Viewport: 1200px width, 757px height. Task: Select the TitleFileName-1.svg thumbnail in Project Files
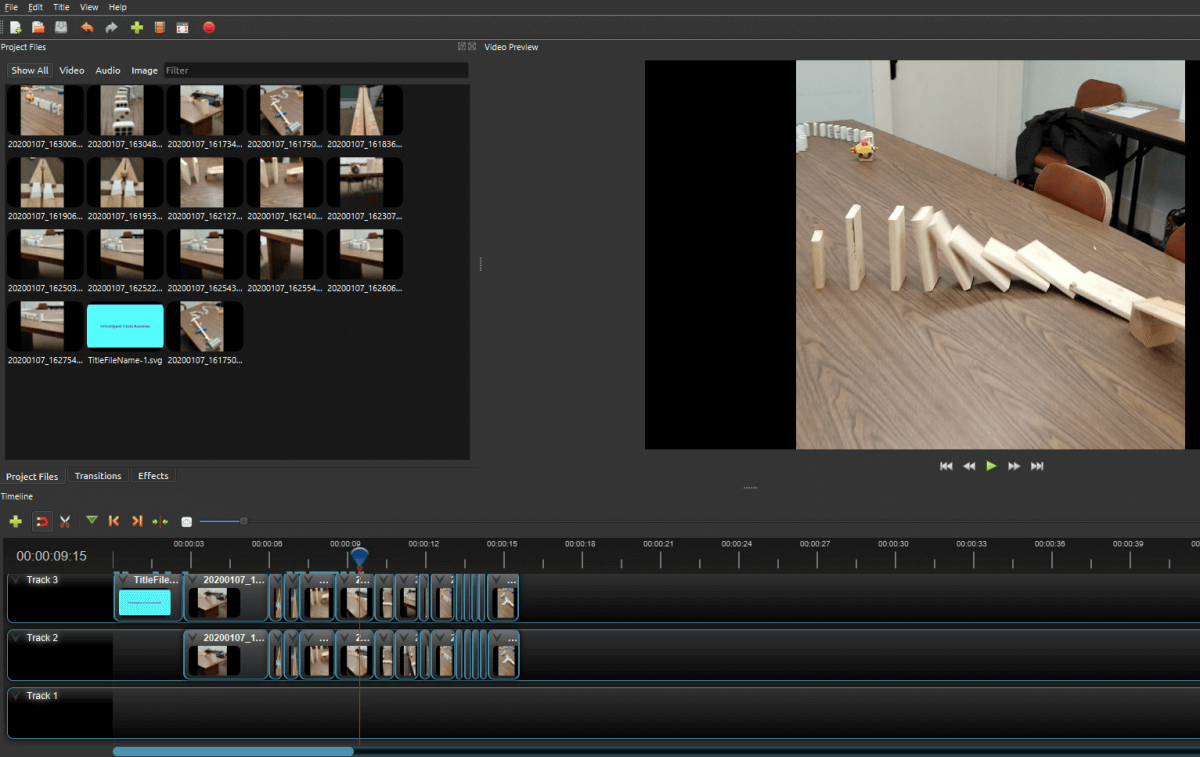point(125,326)
